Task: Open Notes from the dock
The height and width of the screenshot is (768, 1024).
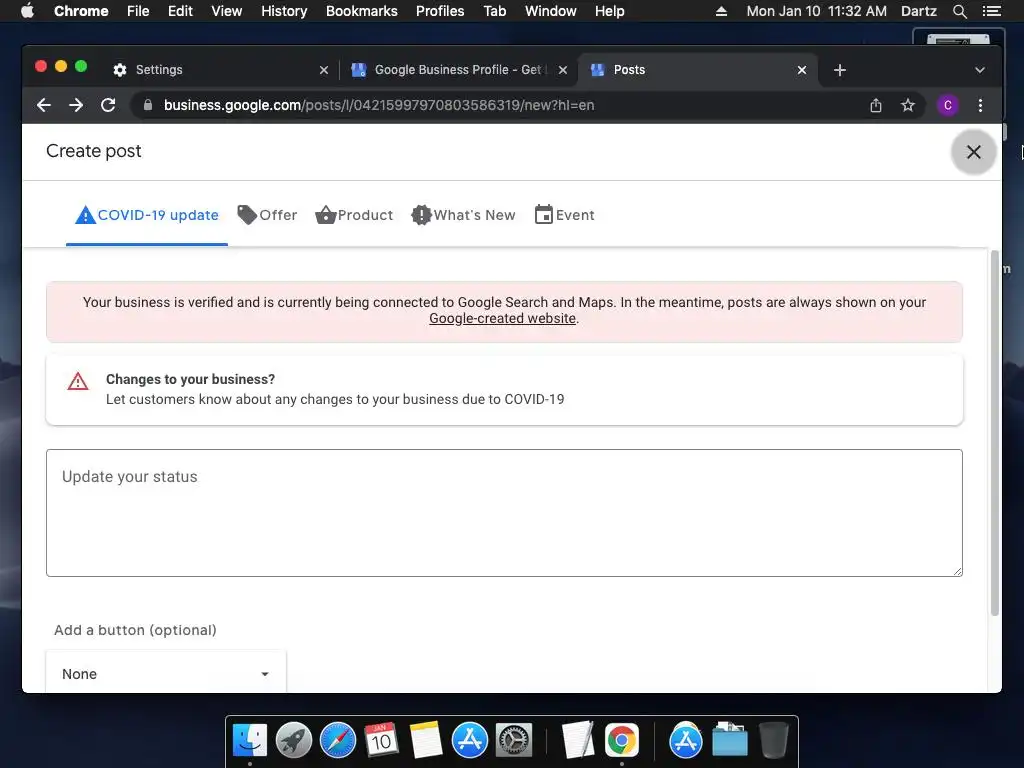Action: (426, 741)
